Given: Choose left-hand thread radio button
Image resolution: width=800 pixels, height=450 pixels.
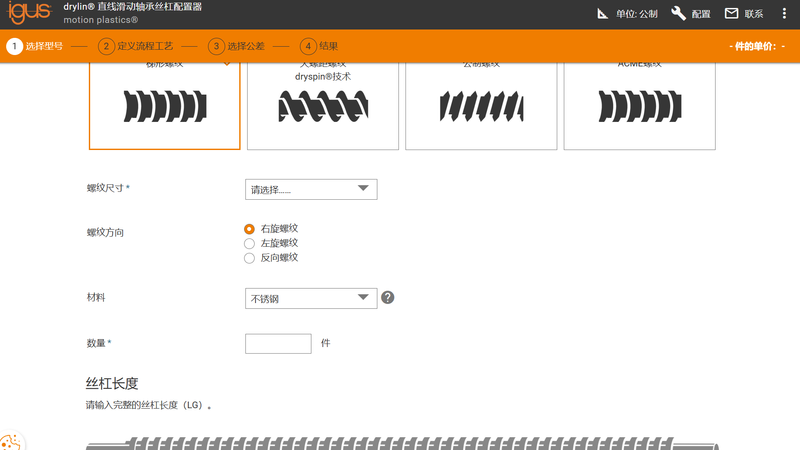Looking at the screenshot, I should (249, 243).
